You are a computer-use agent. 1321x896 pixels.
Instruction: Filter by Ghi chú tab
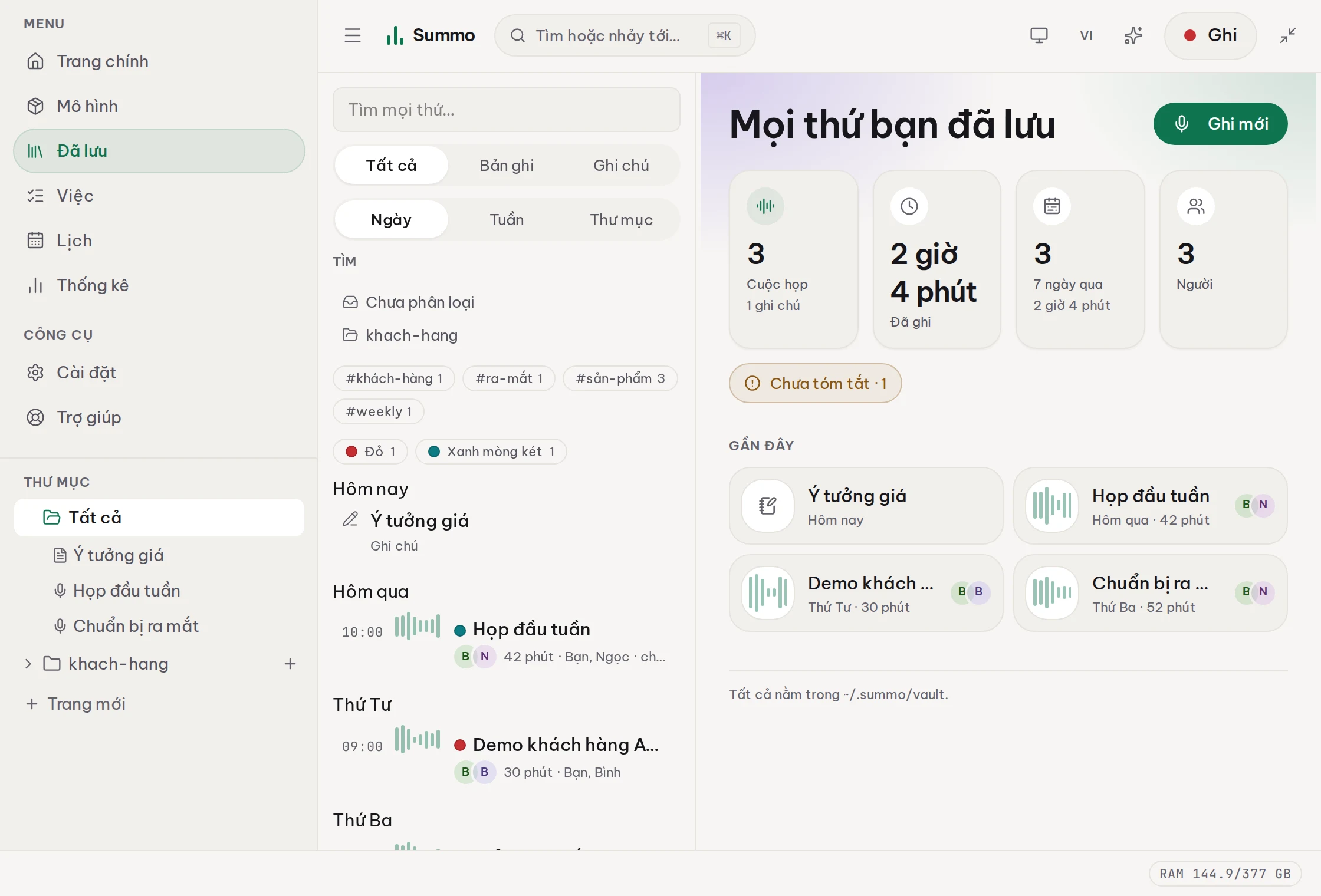[x=621, y=165]
